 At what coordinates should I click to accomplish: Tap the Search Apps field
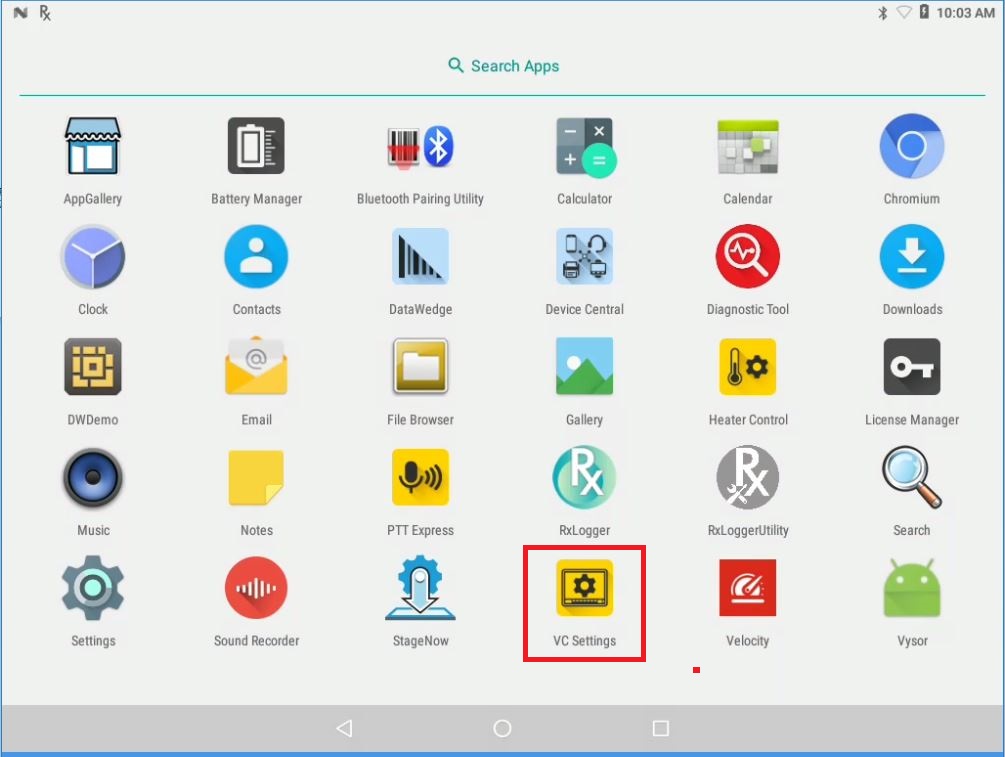coord(503,66)
